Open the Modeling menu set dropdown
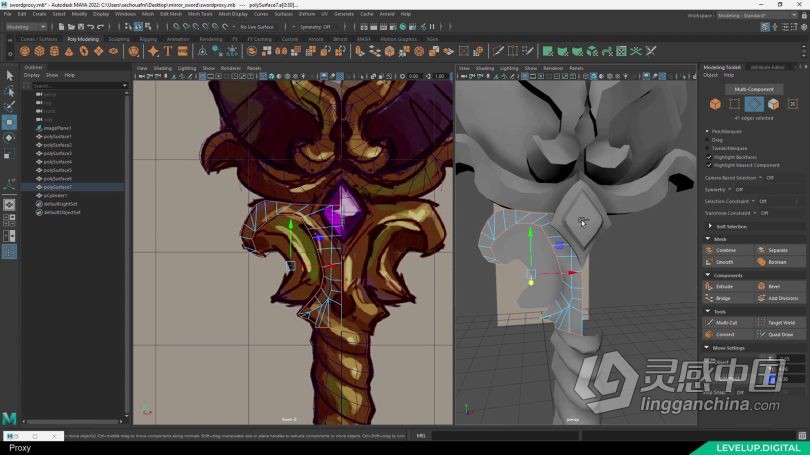 pos(25,26)
